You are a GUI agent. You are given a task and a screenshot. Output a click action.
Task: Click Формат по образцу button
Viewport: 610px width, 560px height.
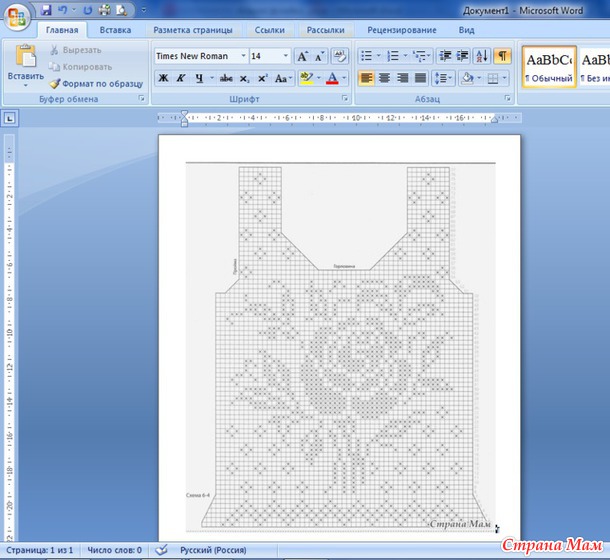96,84
